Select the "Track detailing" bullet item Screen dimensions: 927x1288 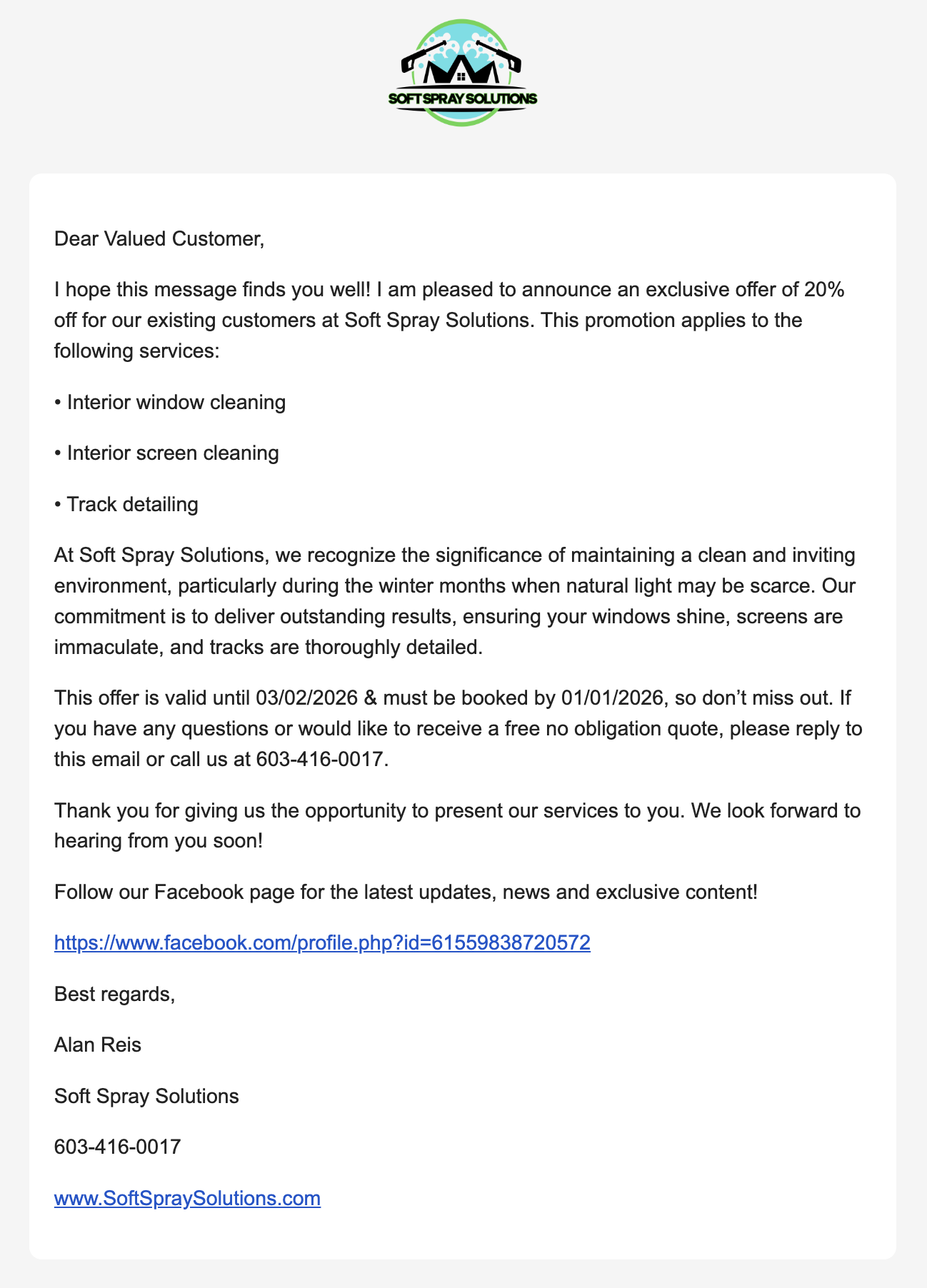coord(132,505)
